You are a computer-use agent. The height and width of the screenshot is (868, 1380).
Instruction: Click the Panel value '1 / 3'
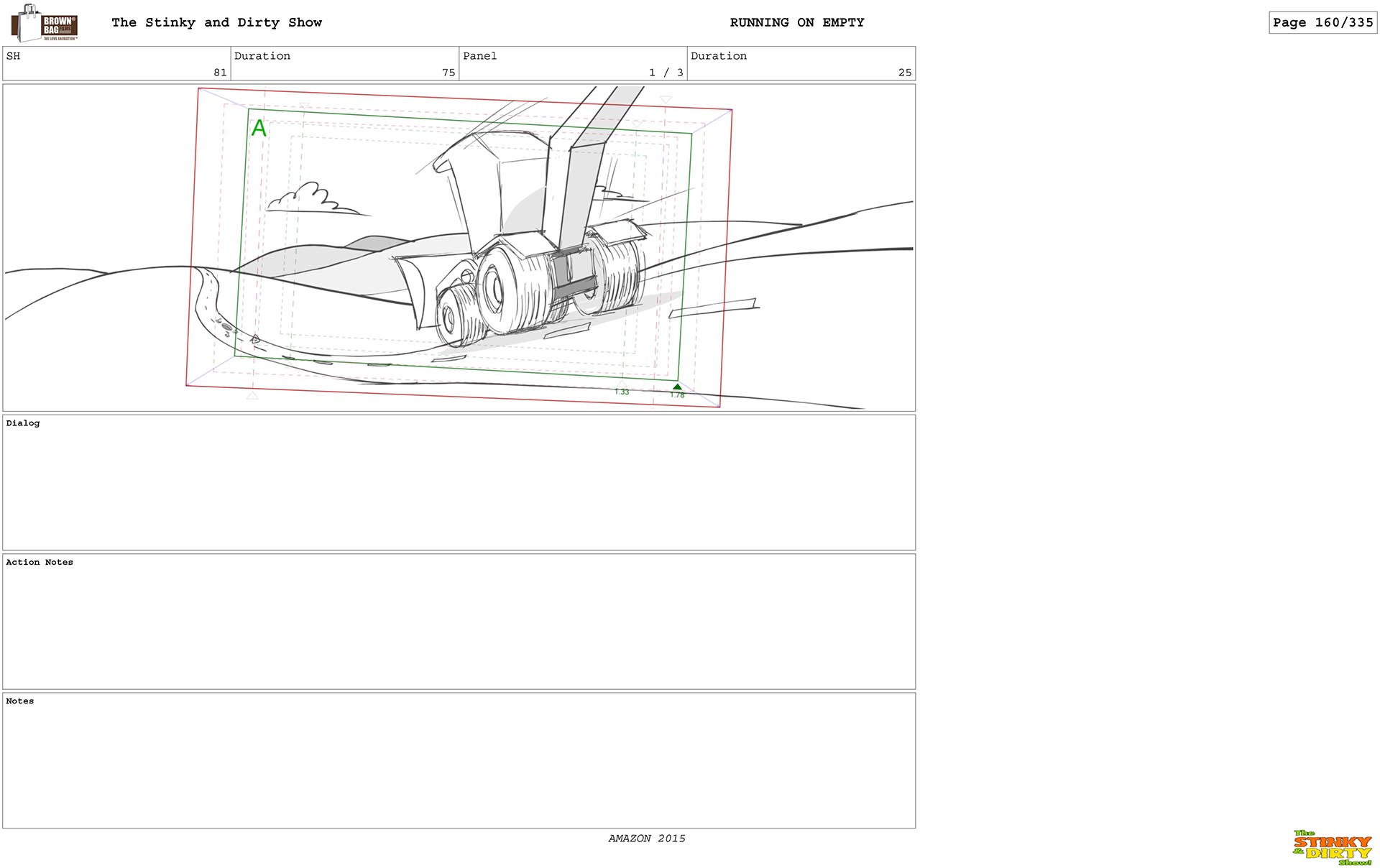point(666,73)
